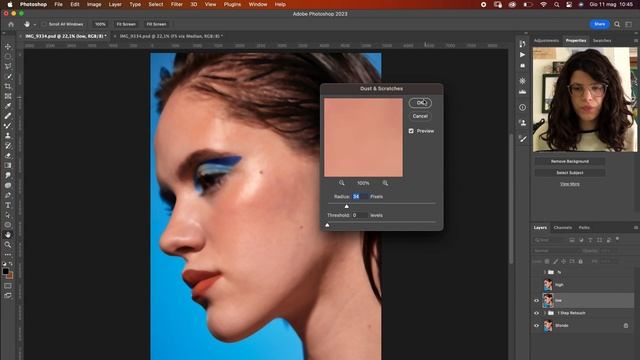Select the Polygonal Lasso tool
Image resolution: width=640 pixels, height=360 pixels.
pos(8,66)
